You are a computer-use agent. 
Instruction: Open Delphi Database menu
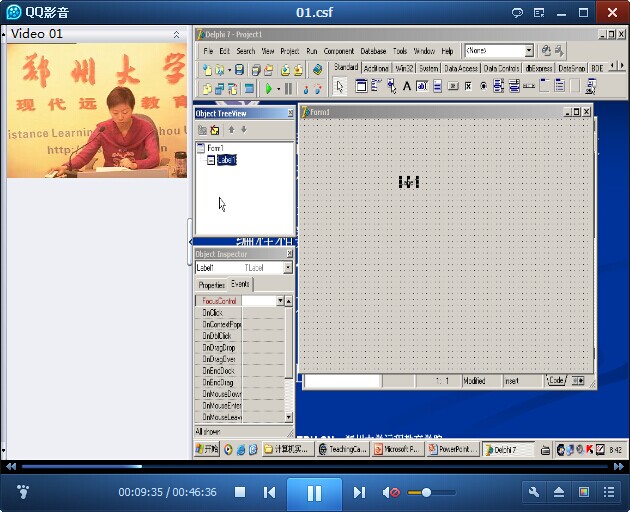point(373,51)
